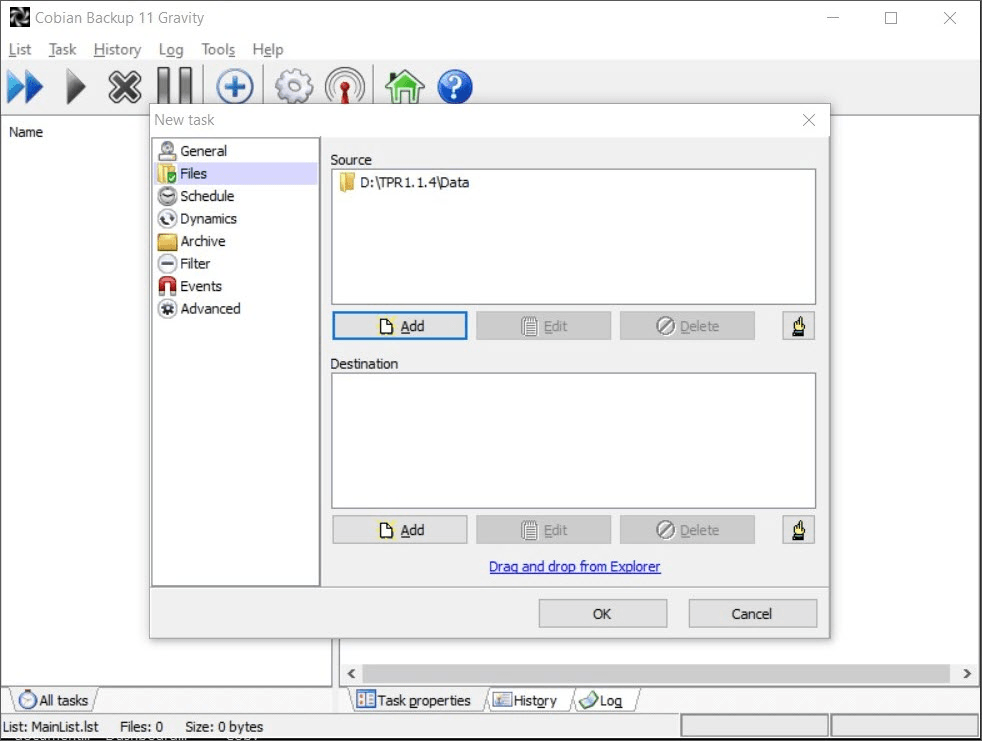Click the hand icon beside Source Delete
The image size is (982, 741).
[x=799, y=326]
